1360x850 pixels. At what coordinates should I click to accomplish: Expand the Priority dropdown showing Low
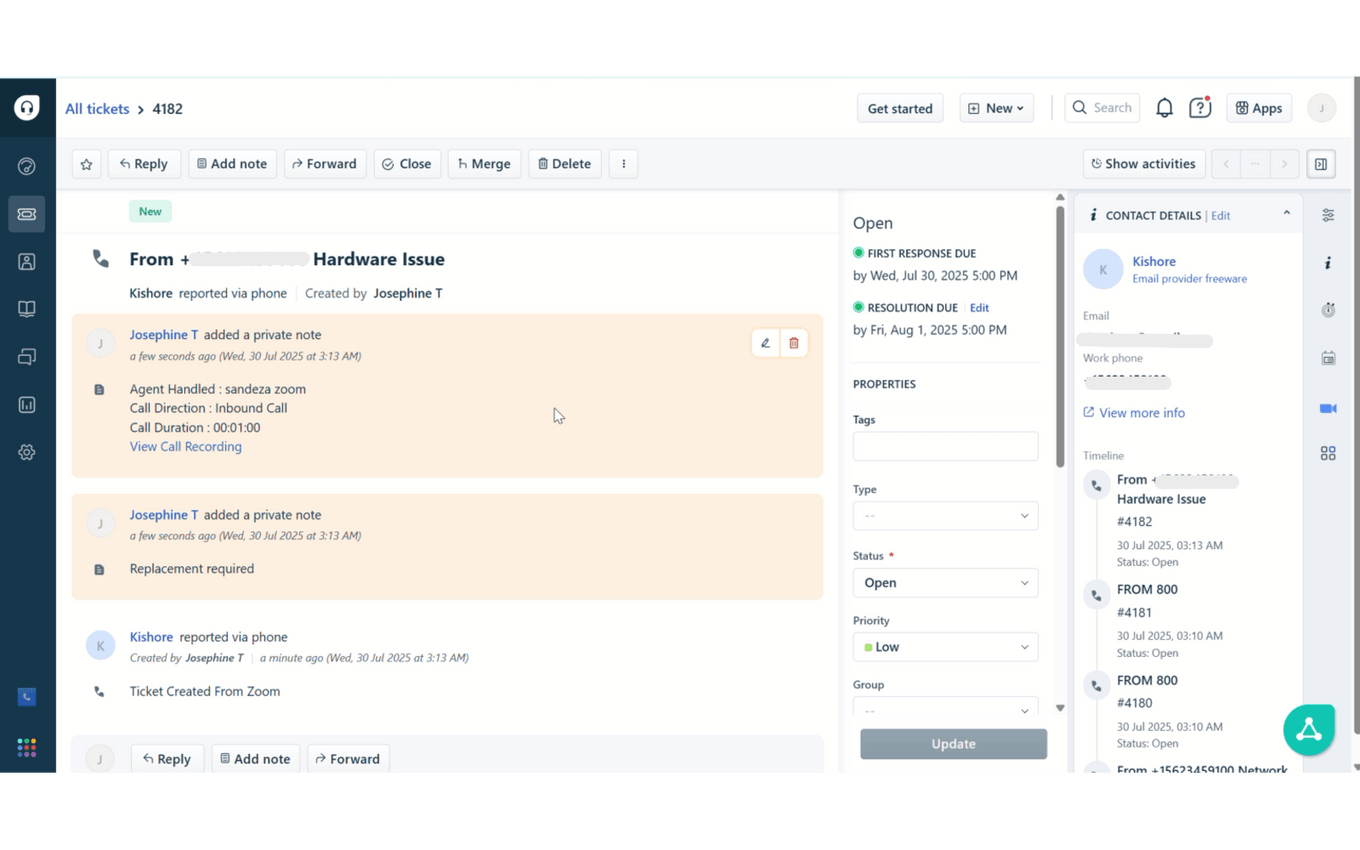tap(945, 647)
